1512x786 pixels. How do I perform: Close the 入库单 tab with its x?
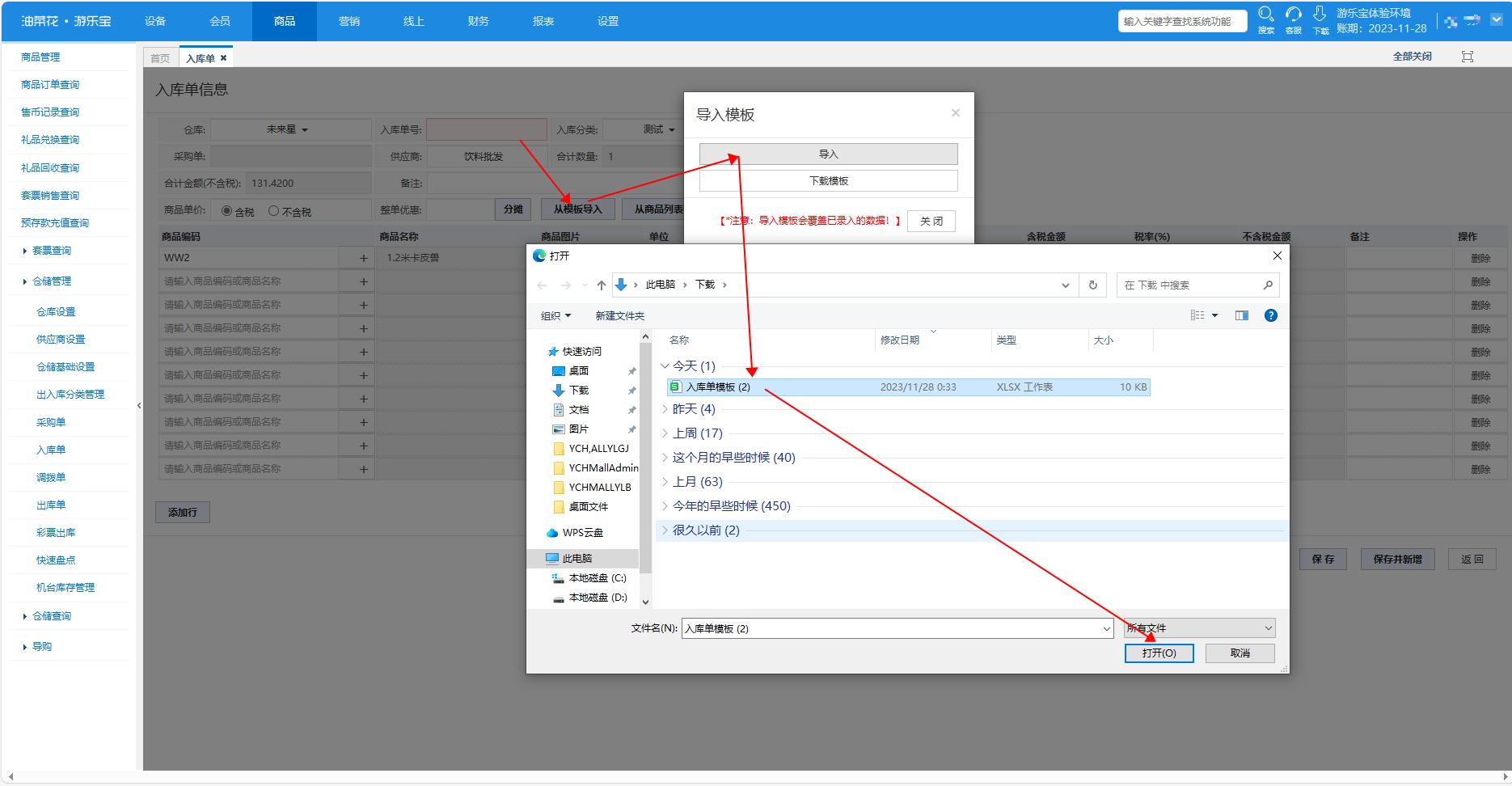(x=223, y=58)
